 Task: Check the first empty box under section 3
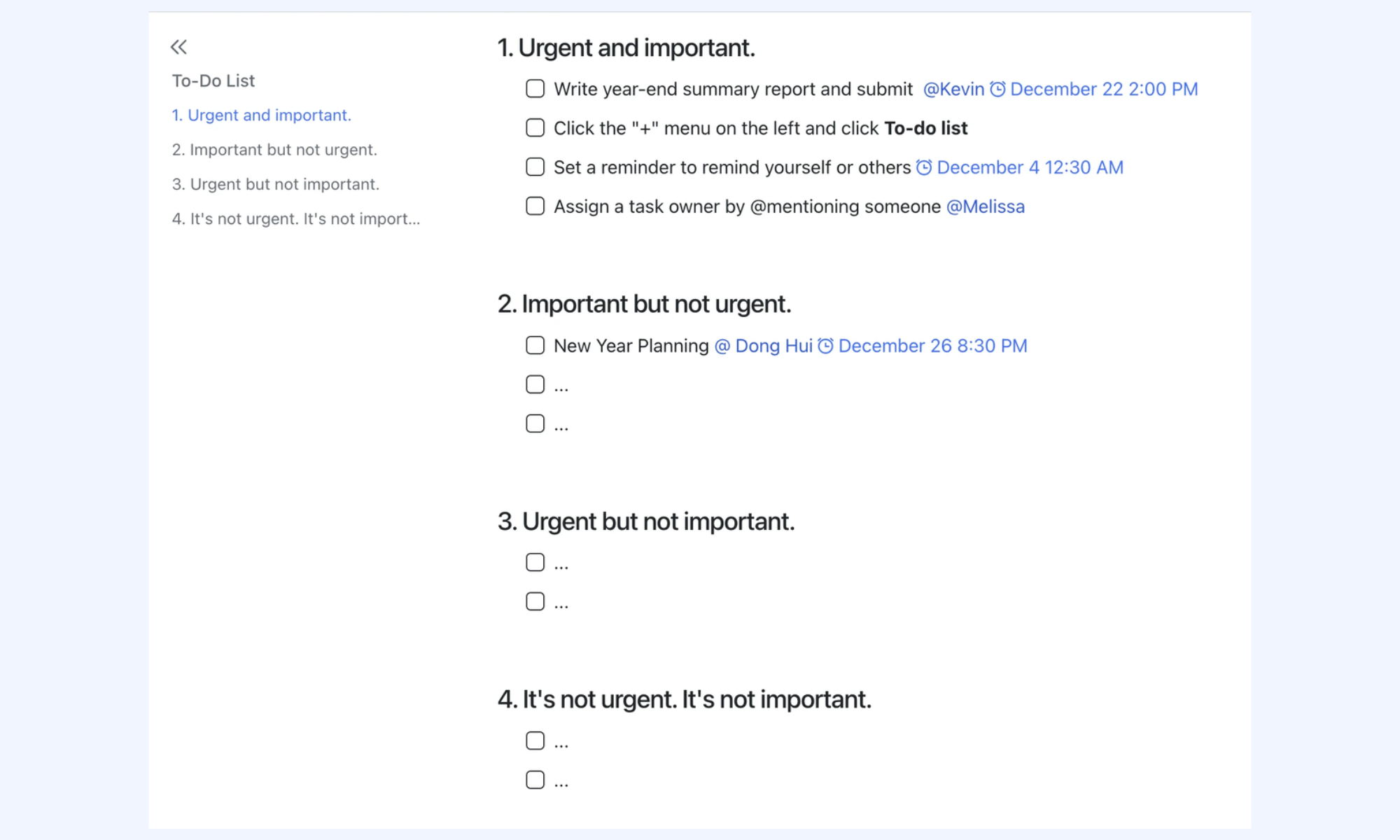[535, 562]
